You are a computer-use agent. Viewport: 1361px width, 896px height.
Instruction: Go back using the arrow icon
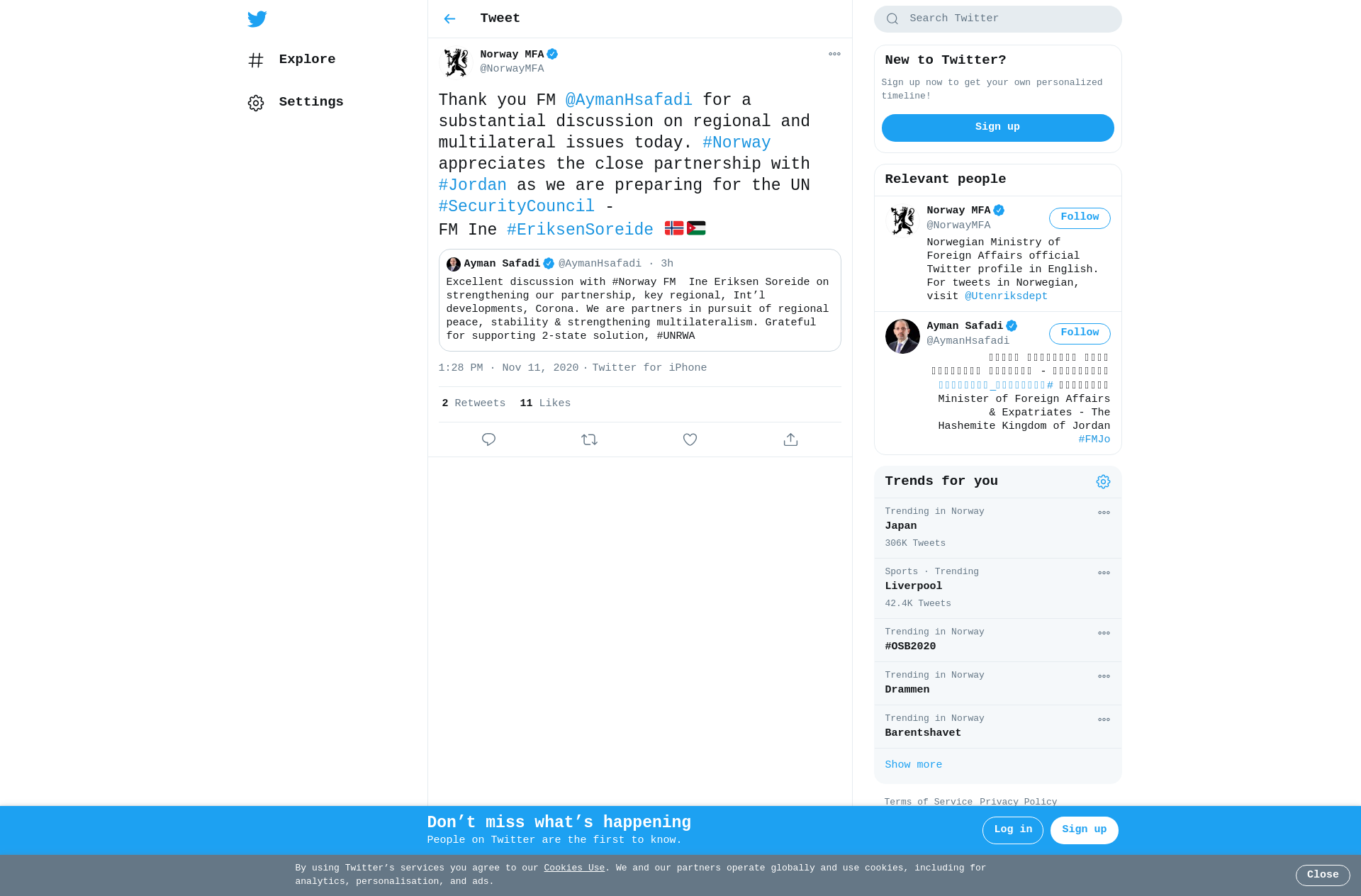pos(449,19)
